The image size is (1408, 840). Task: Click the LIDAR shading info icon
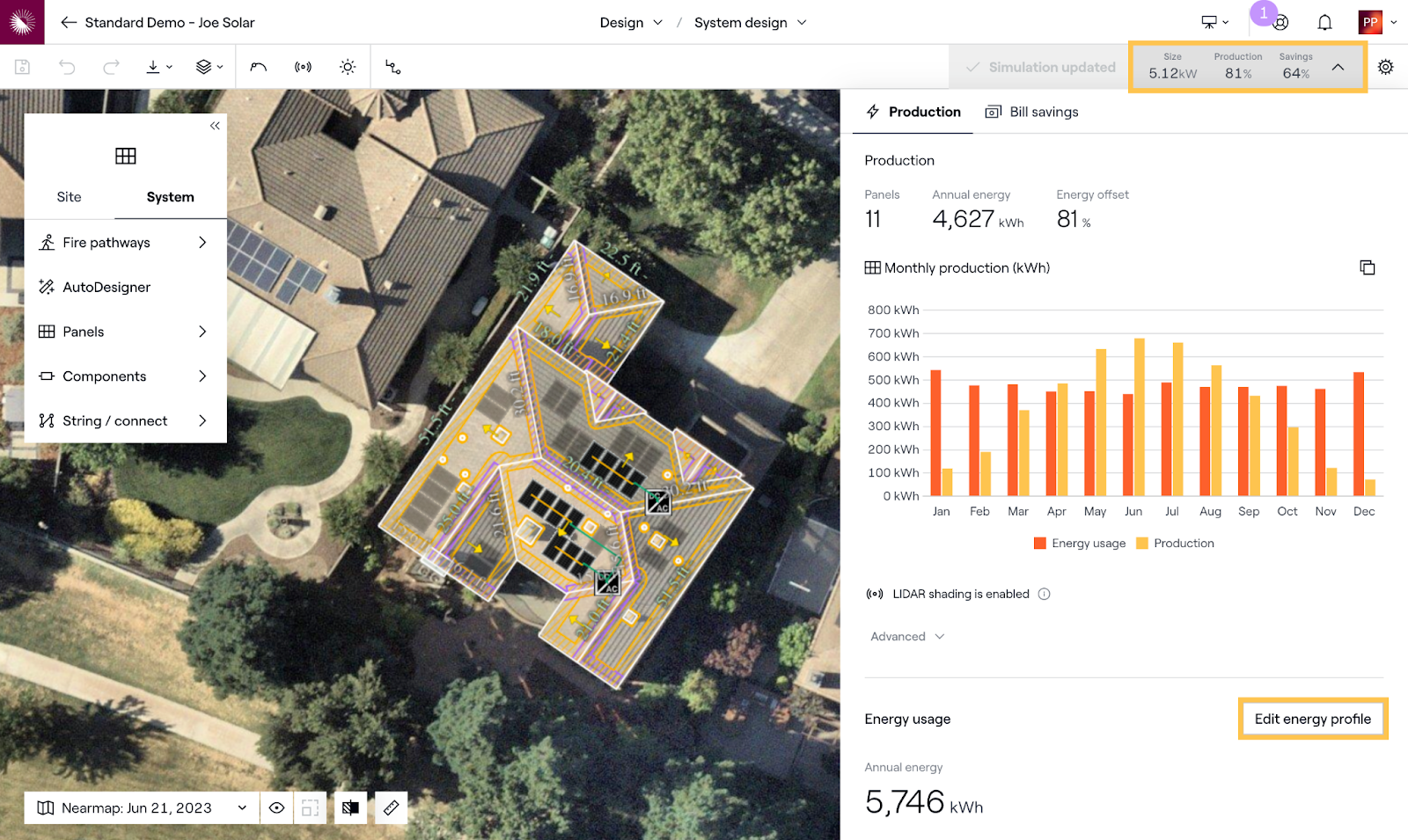[1044, 594]
